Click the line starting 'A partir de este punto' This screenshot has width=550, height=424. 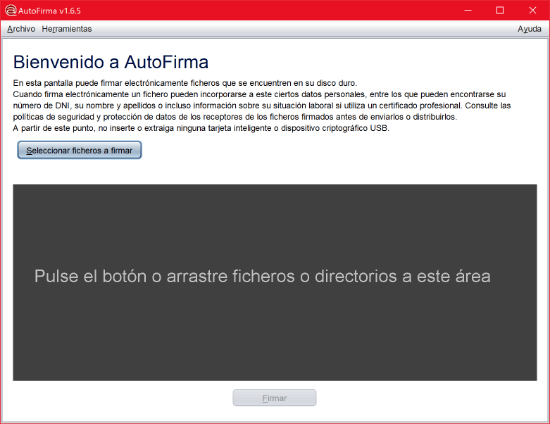(201, 128)
